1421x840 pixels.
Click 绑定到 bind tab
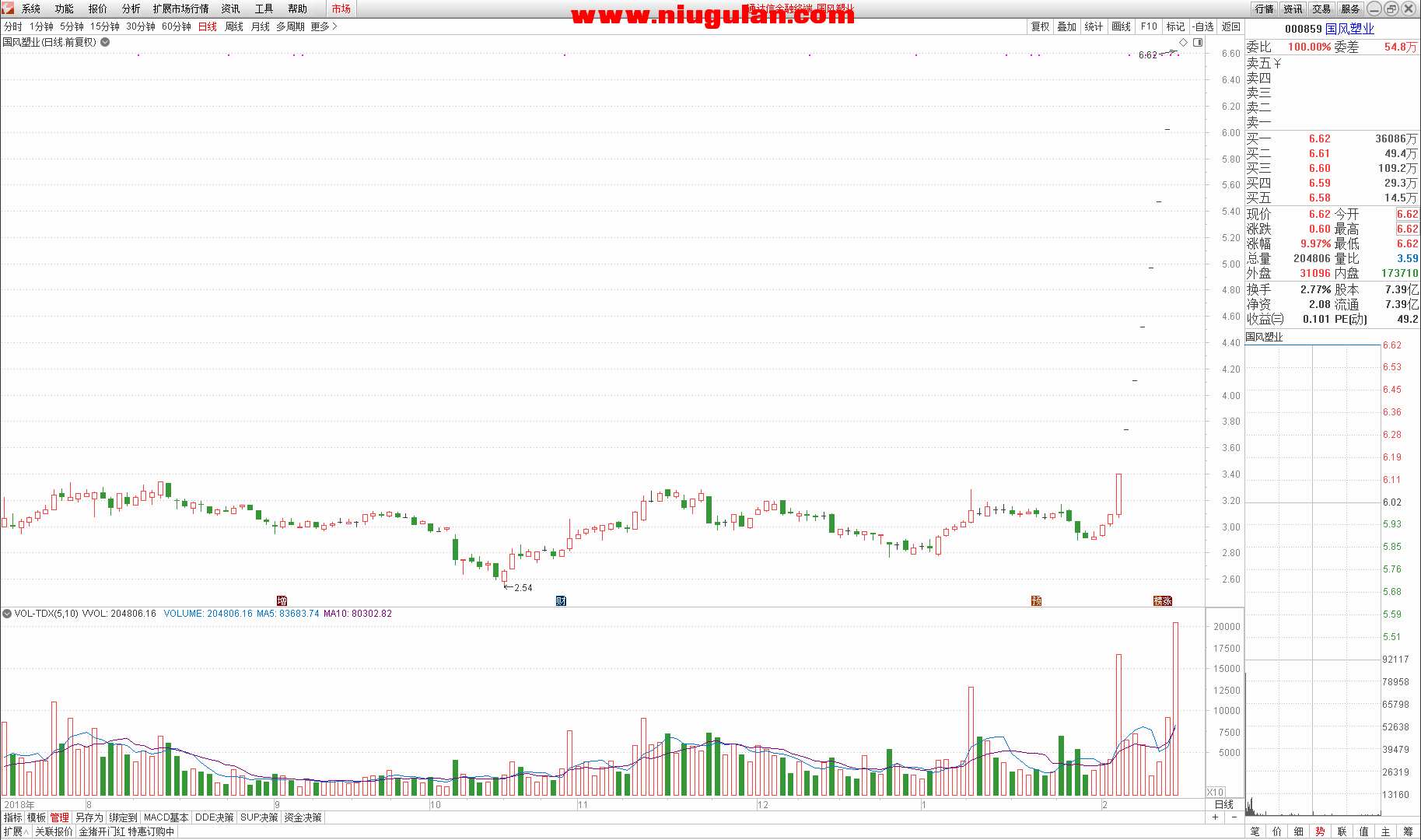pyautogui.click(x=123, y=817)
